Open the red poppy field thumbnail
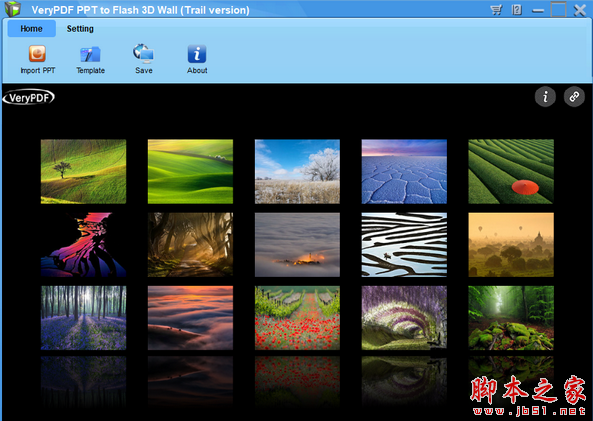This screenshot has height=421, width=593. point(297,318)
